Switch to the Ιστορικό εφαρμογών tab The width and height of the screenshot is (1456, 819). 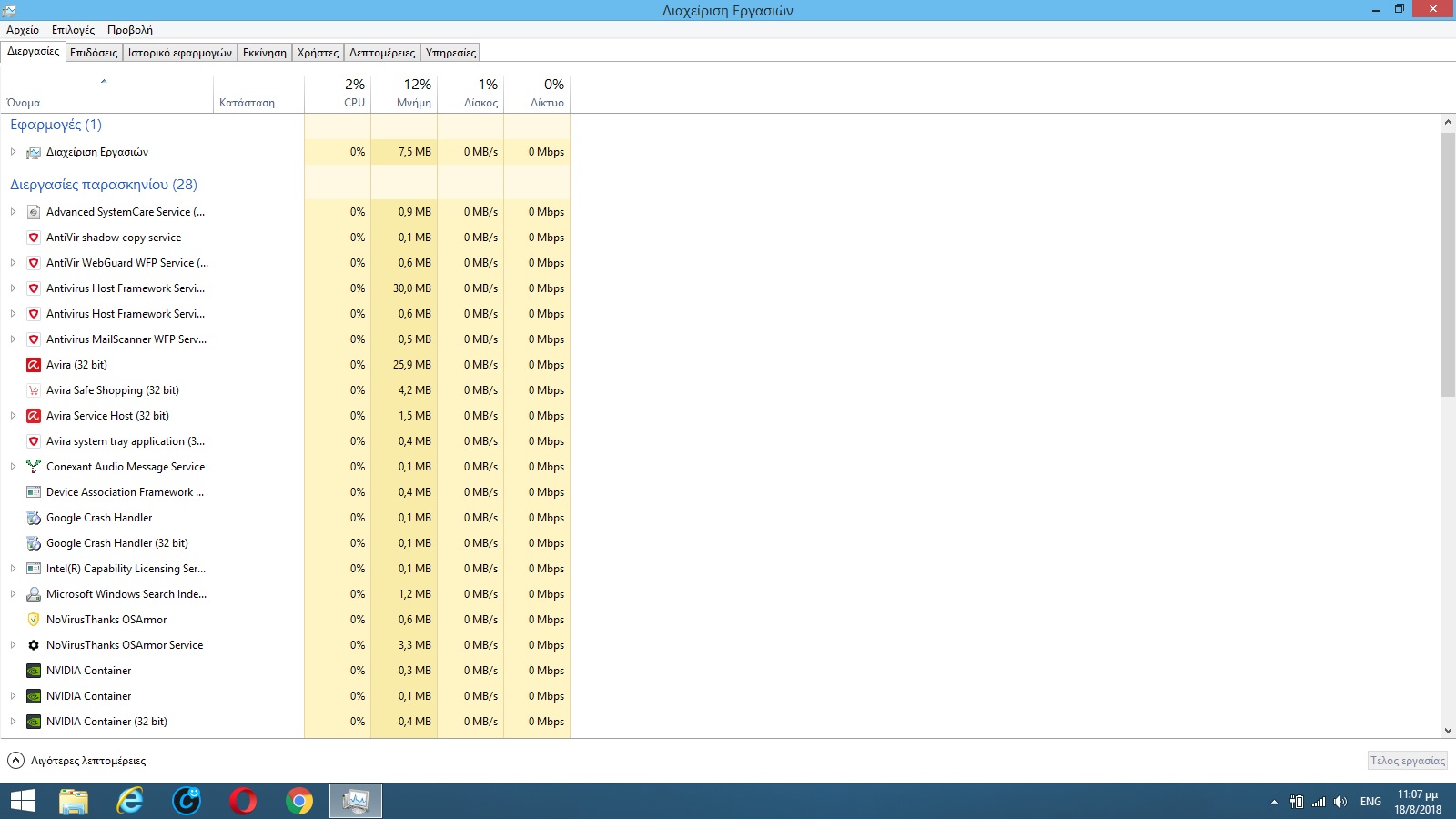[x=180, y=53]
